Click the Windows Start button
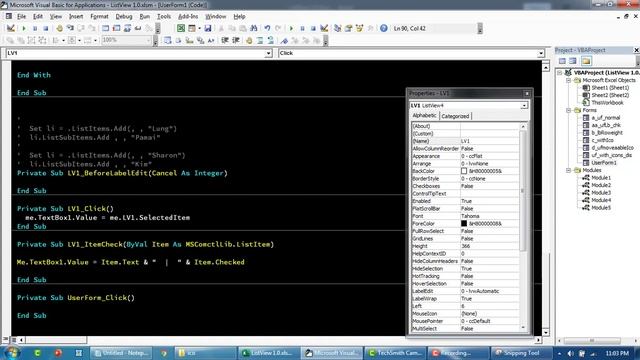This screenshot has height=360, width=640. pos(12,353)
